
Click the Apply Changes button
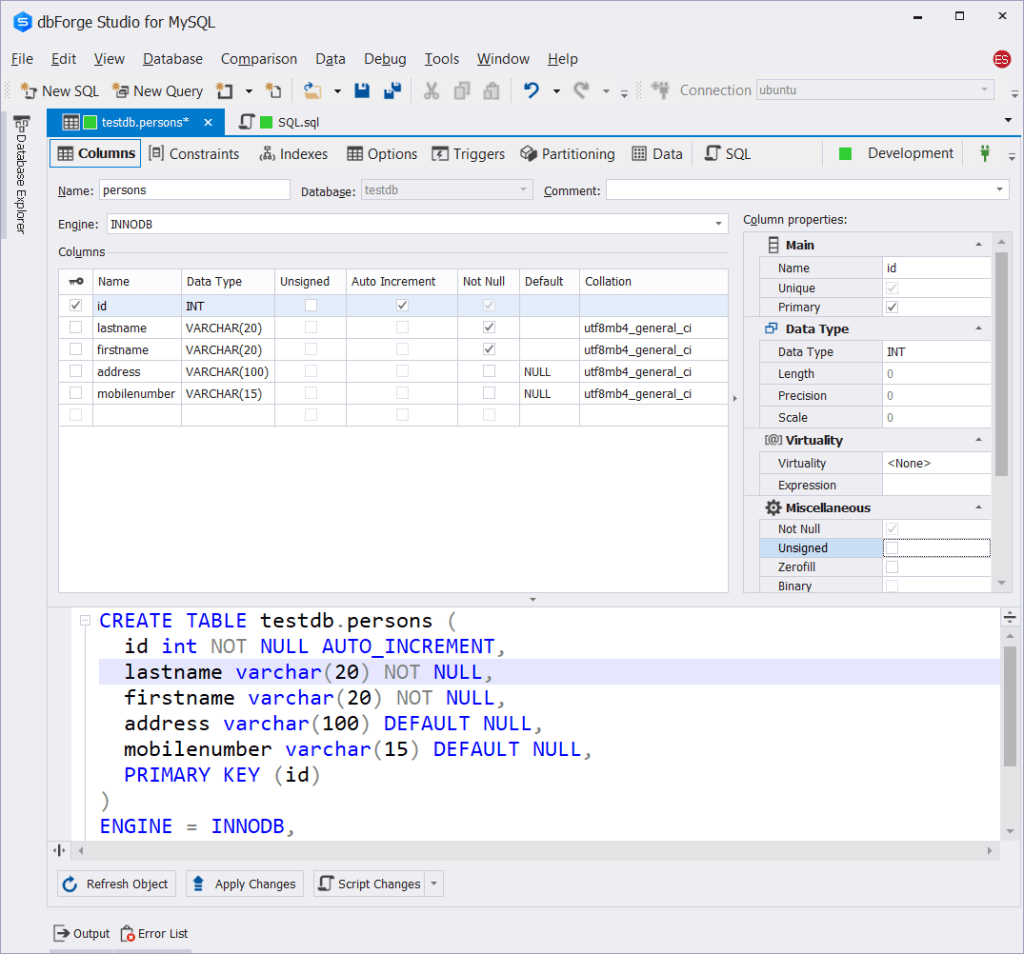pos(244,884)
